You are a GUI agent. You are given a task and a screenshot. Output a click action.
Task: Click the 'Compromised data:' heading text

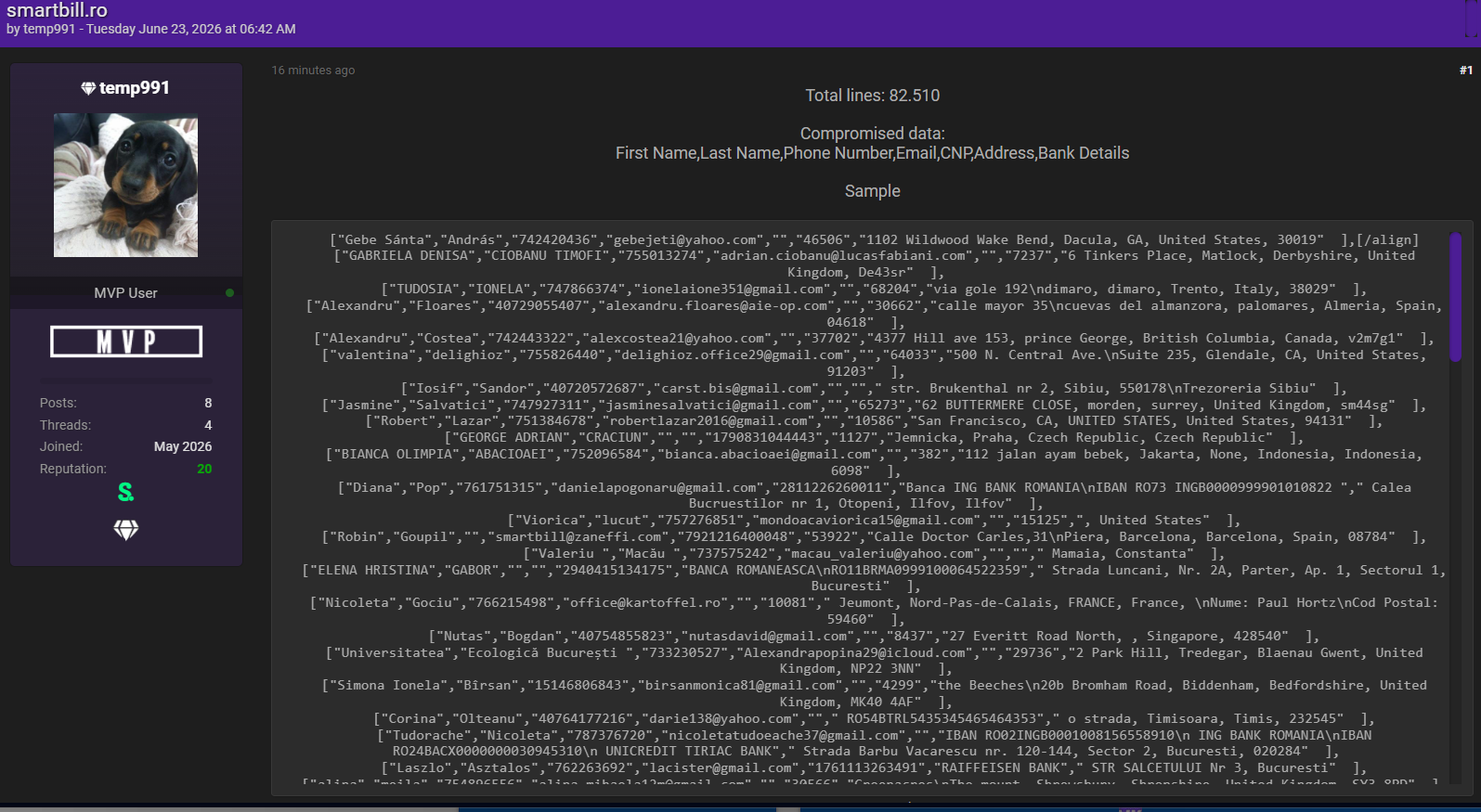(873, 134)
